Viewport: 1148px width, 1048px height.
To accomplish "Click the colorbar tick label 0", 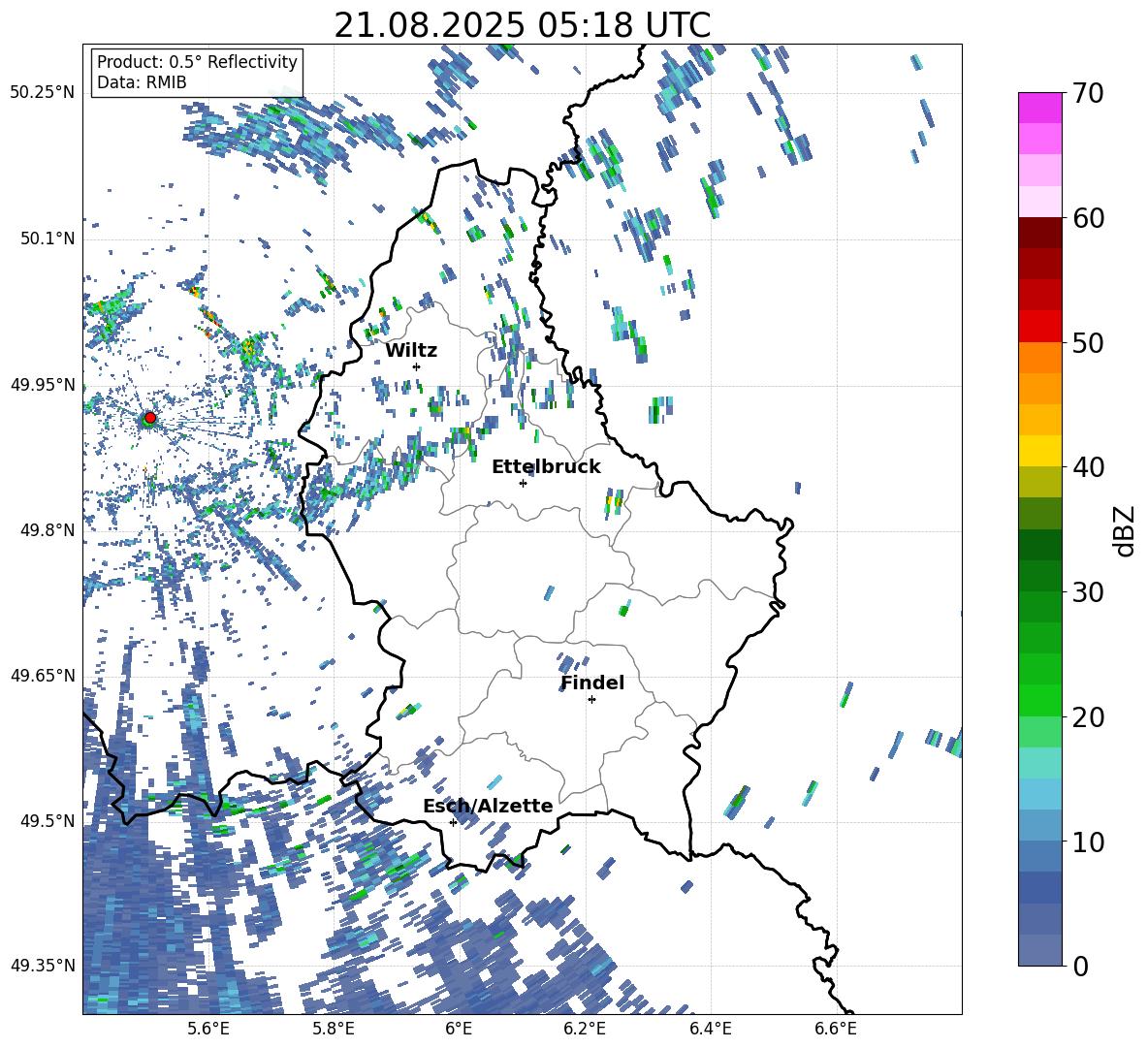I will tap(1080, 966).
